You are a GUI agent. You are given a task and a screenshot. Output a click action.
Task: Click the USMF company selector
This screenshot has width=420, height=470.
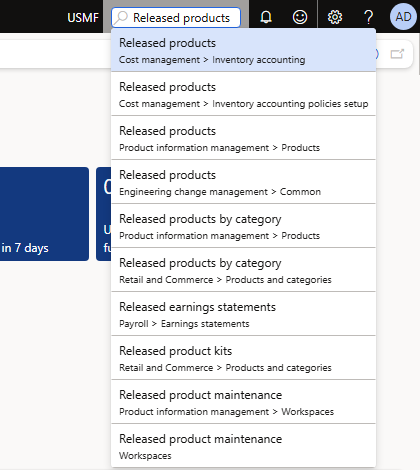pyautogui.click(x=83, y=17)
